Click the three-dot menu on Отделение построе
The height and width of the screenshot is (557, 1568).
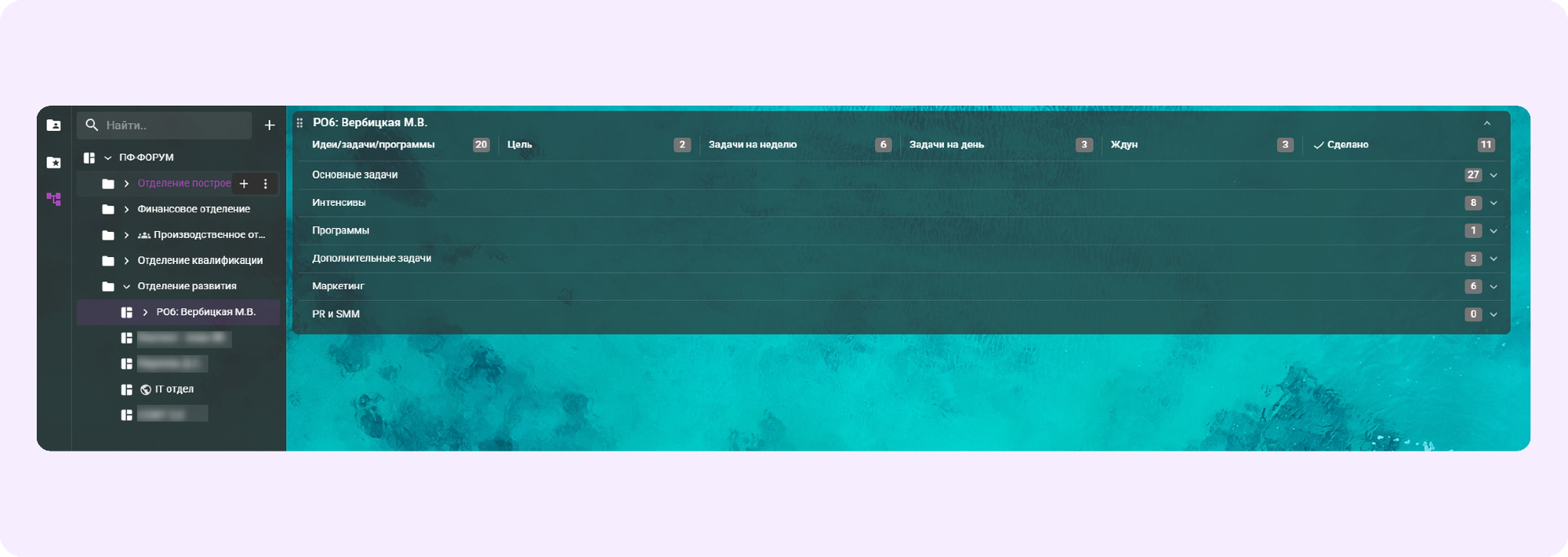[266, 183]
